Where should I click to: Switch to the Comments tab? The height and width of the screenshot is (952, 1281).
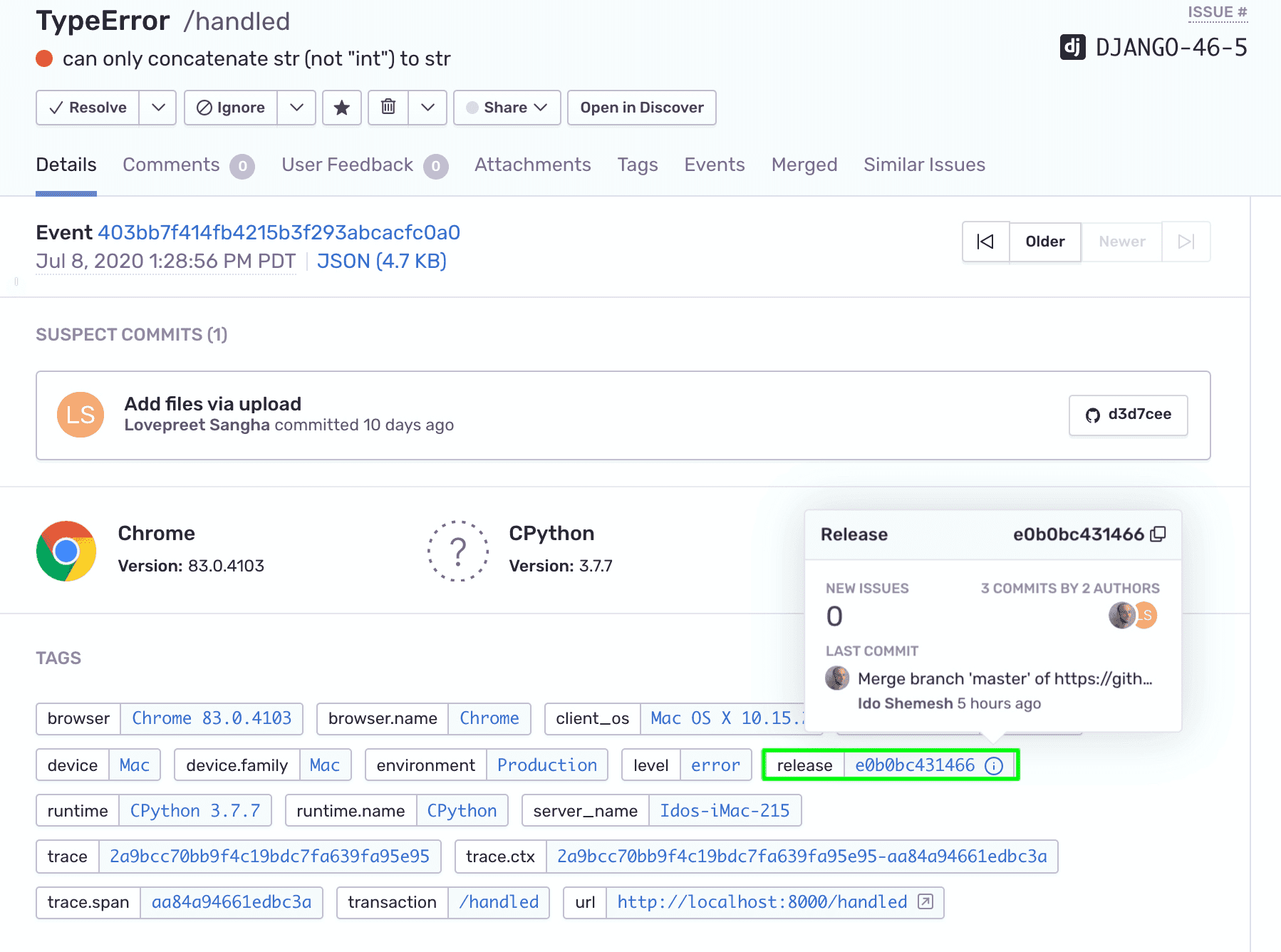[x=171, y=165]
